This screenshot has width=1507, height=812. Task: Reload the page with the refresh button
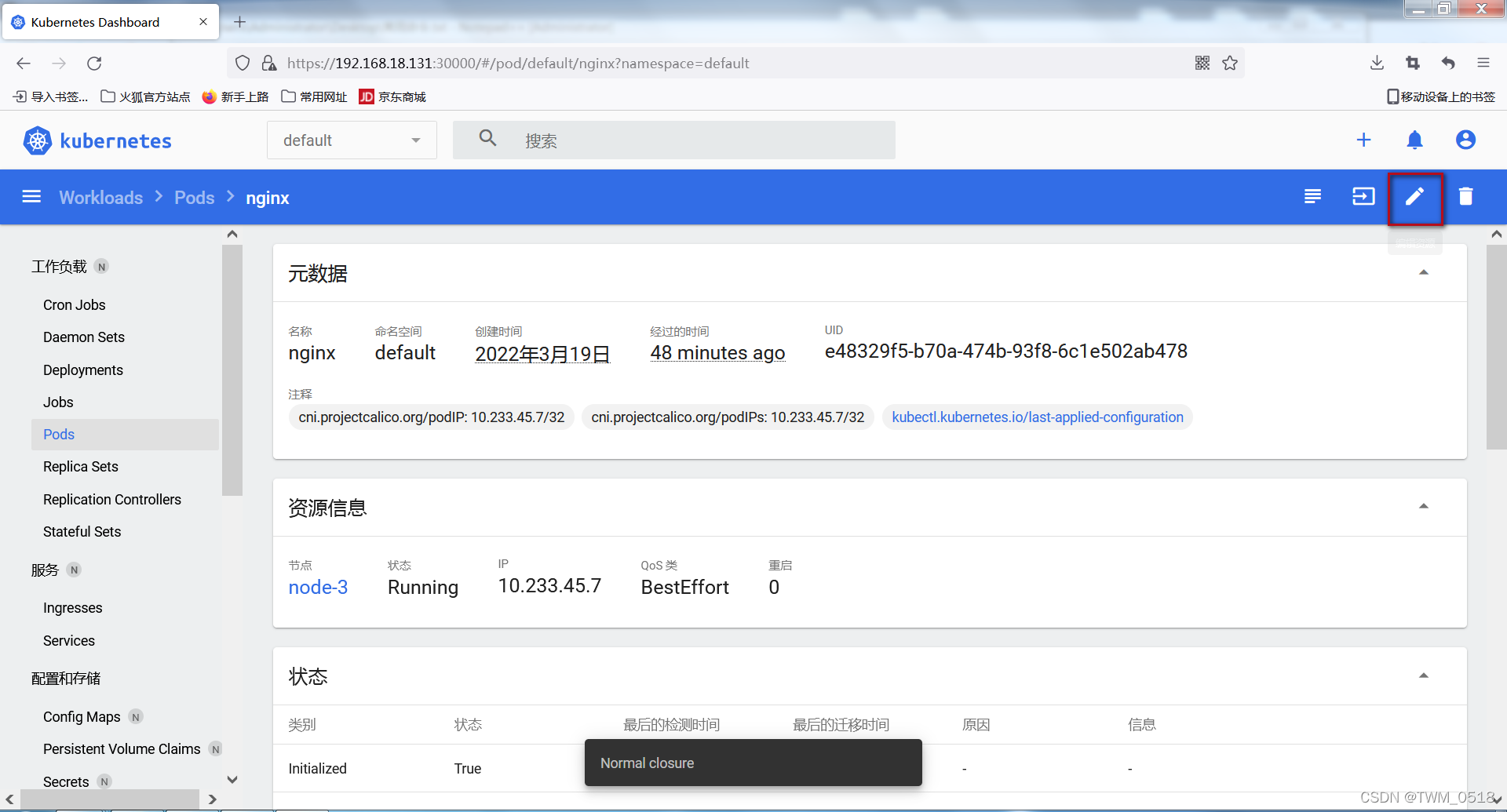pos(94,64)
